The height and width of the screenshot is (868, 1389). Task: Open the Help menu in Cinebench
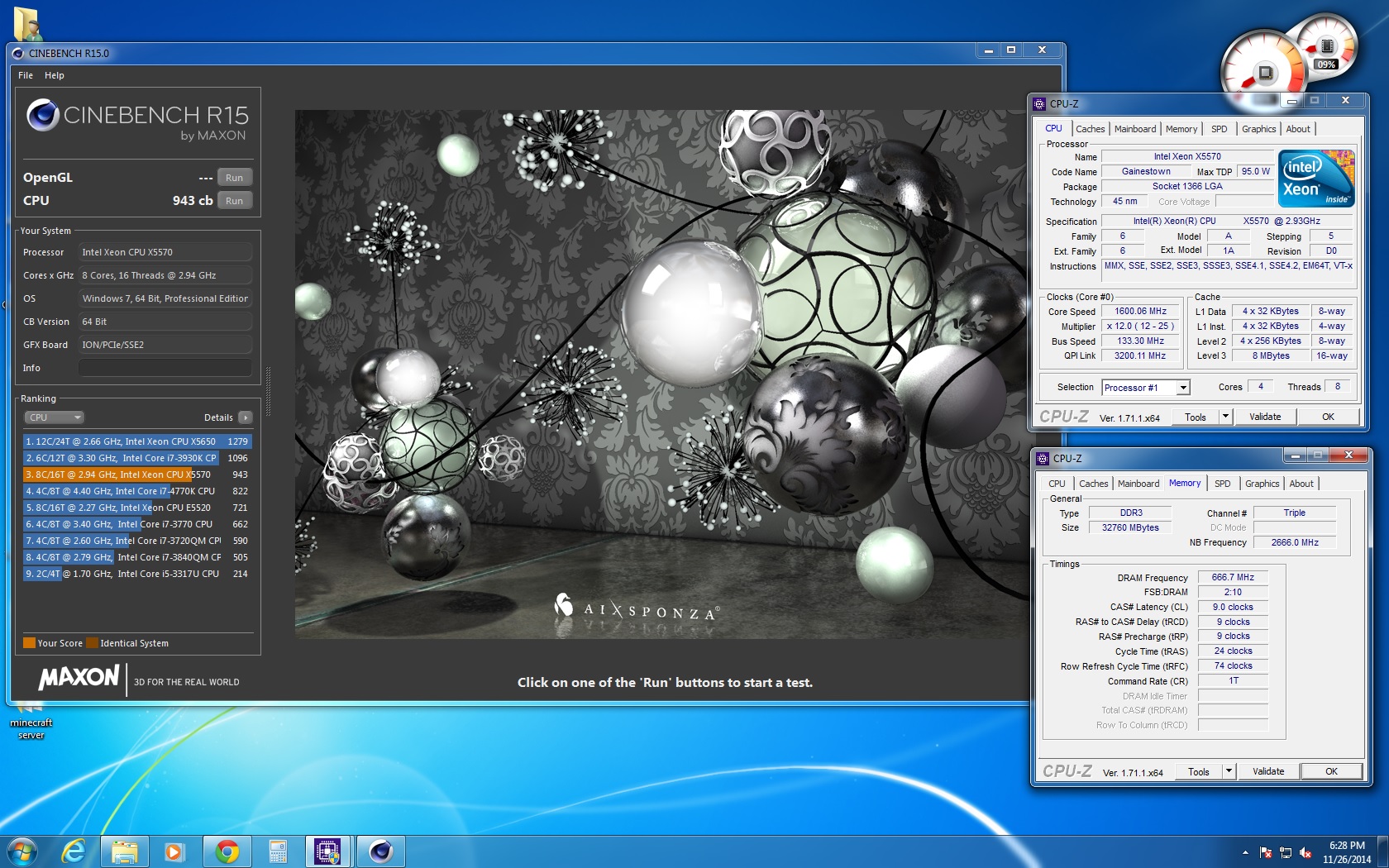coord(55,75)
